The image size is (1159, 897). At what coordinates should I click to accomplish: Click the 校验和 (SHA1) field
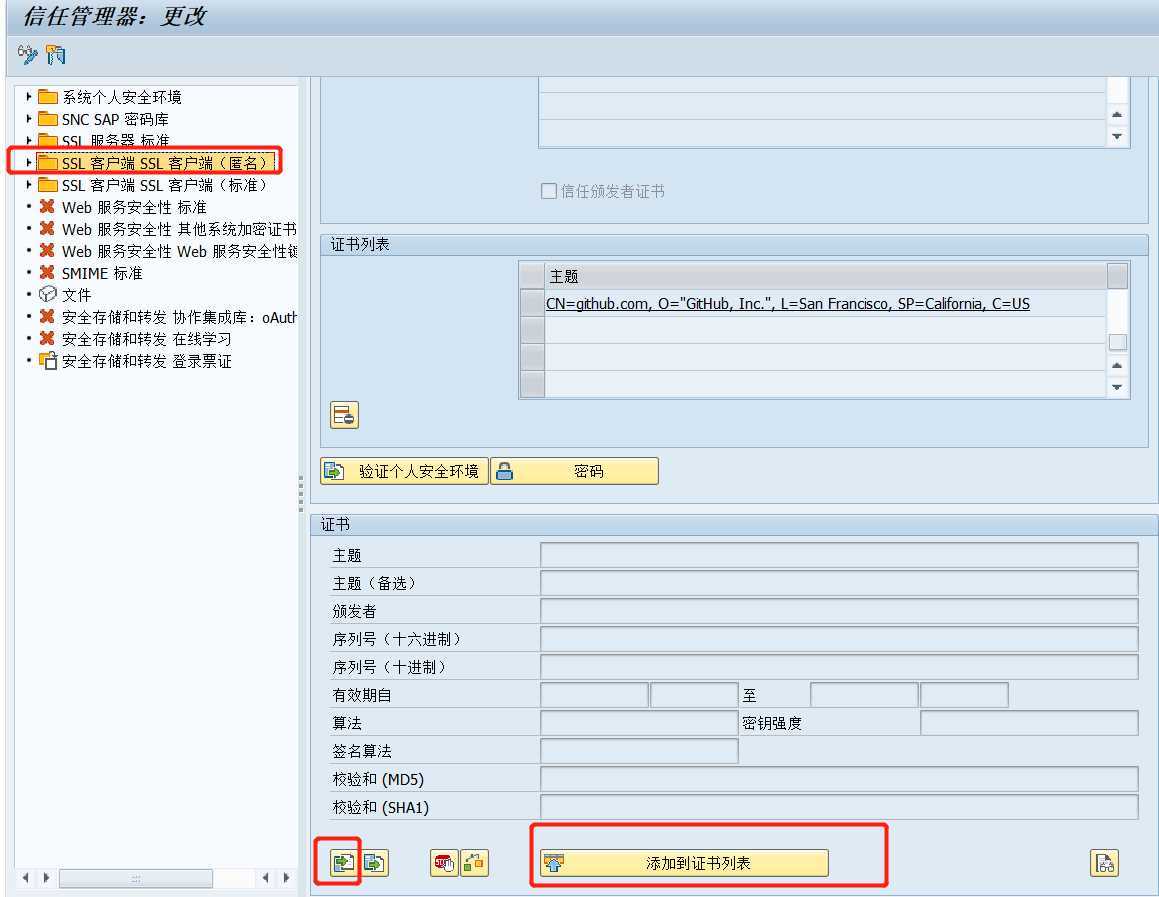[x=839, y=808]
